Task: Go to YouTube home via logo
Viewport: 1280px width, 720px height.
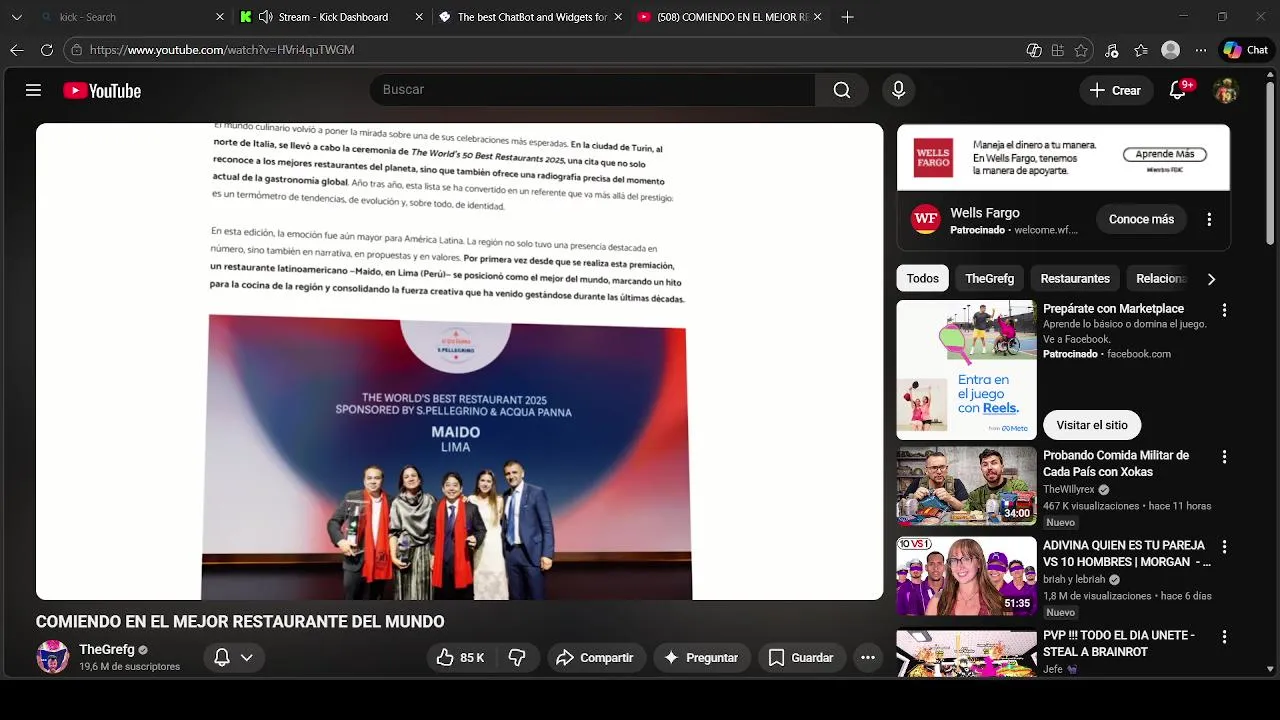Action: click(102, 91)
